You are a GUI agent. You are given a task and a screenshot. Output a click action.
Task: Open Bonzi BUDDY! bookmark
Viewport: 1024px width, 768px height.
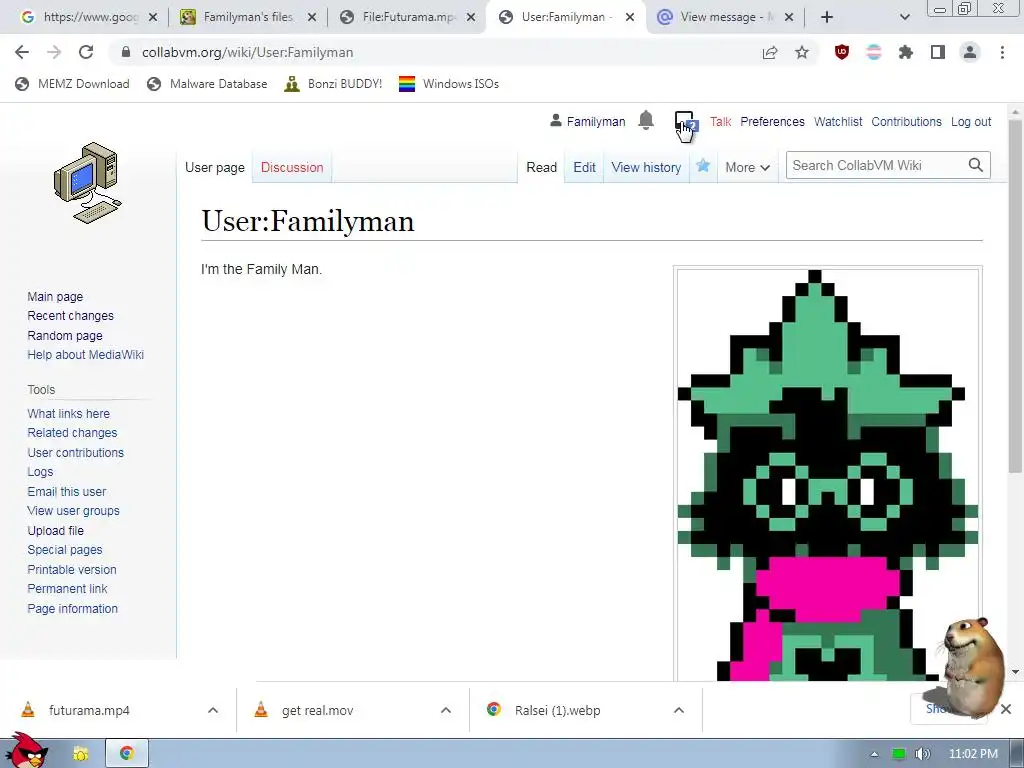[x=333, y=84]
